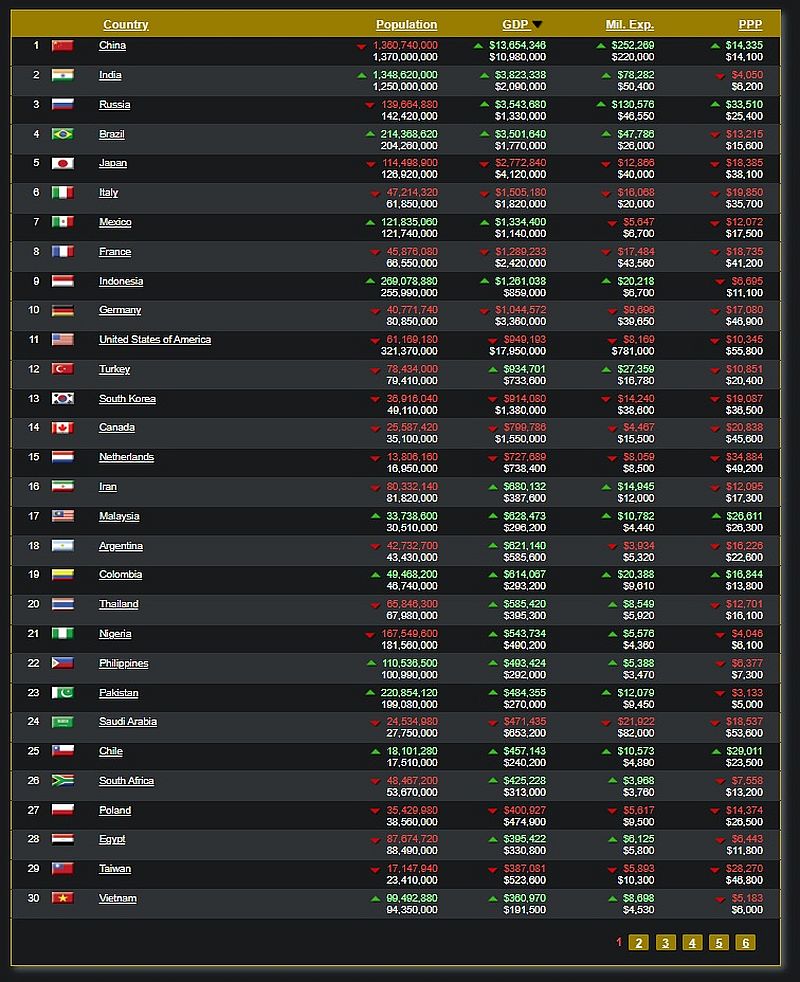Sort by the Country column header
Image resolution: width=800 pixels, height=982 pixels.
click(x=125, y=25)
